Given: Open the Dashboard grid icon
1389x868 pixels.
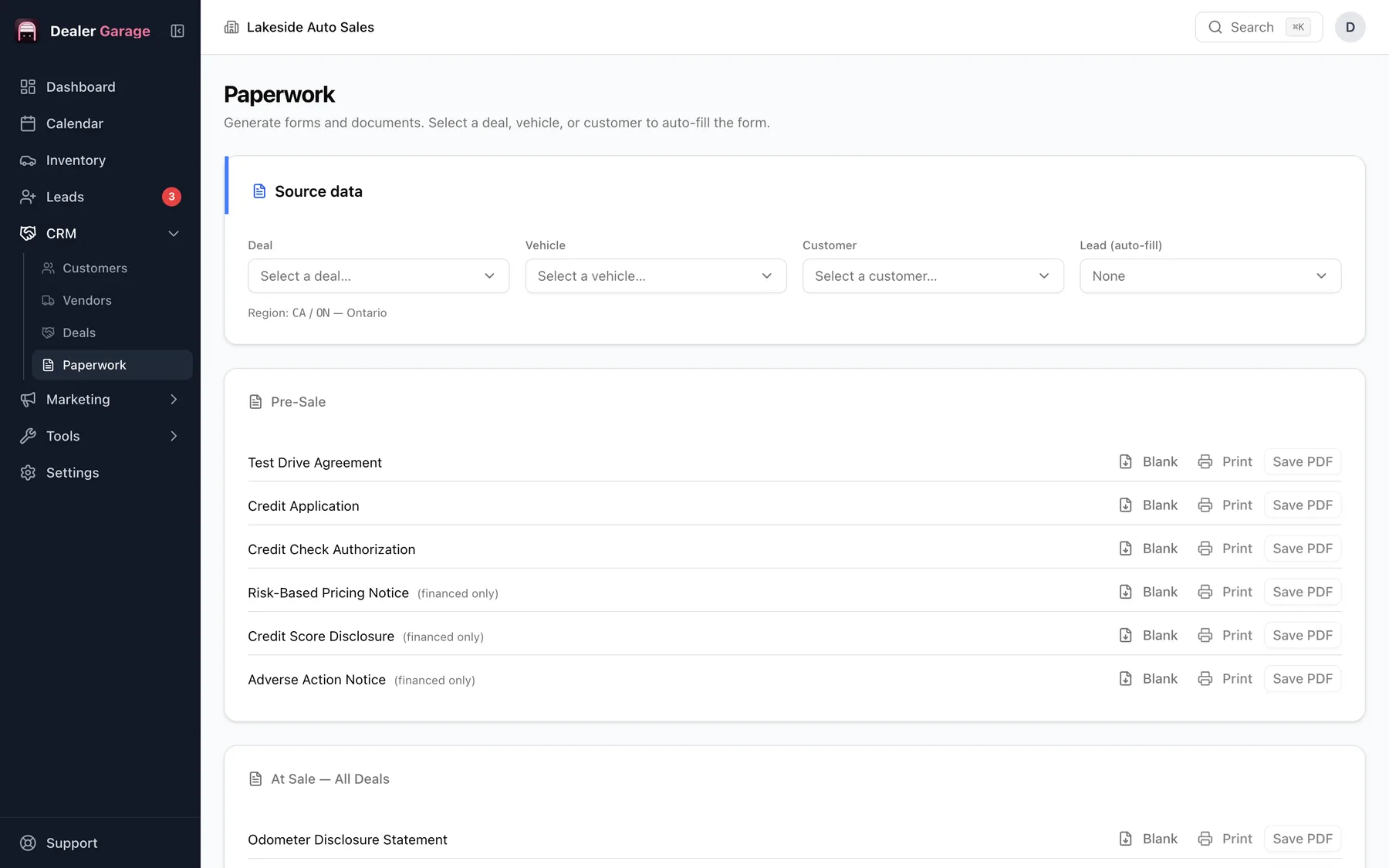Looking at the screenshot, I should [28, 87].
